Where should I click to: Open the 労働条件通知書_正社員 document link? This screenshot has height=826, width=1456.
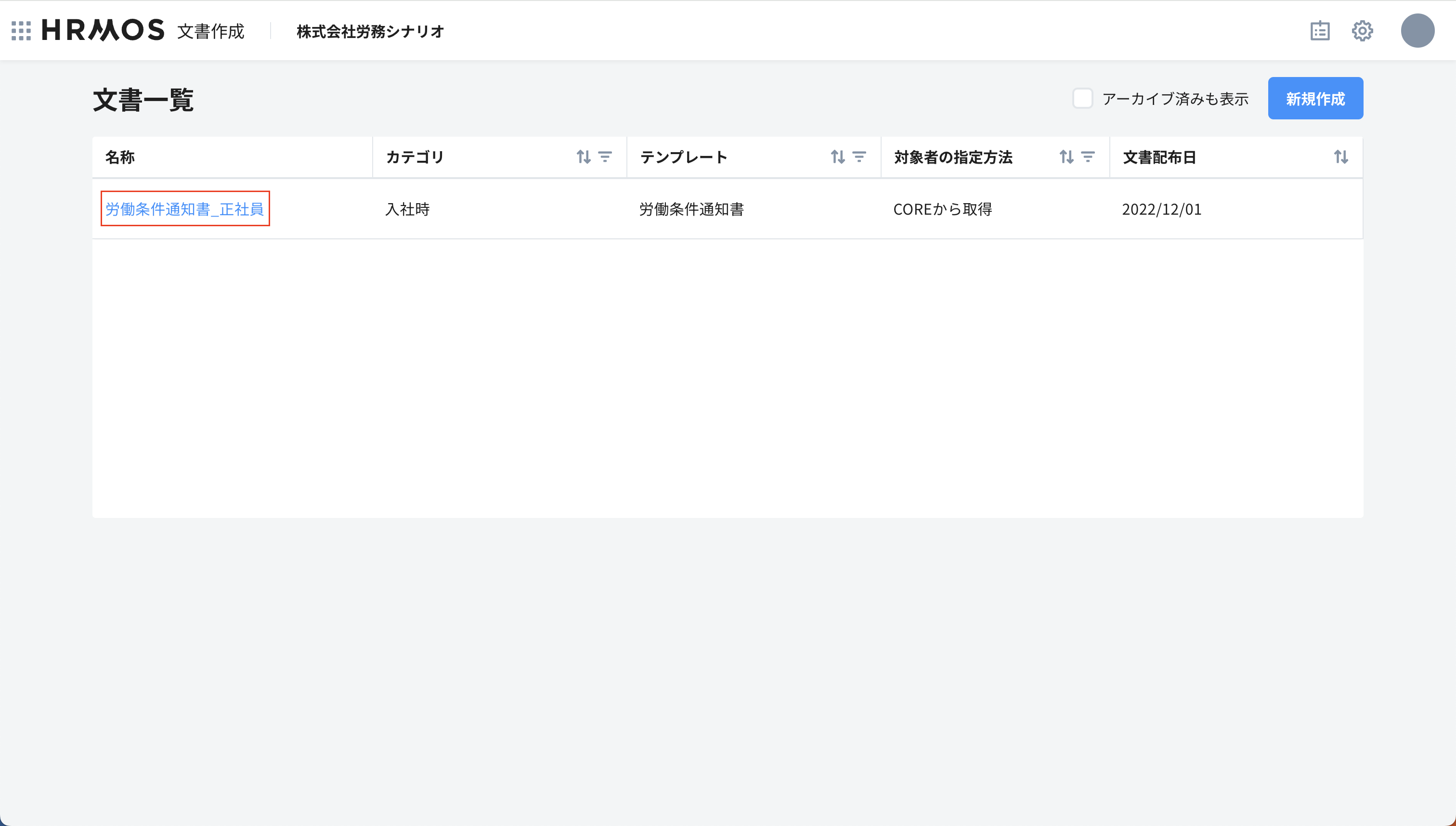(184, 209)
